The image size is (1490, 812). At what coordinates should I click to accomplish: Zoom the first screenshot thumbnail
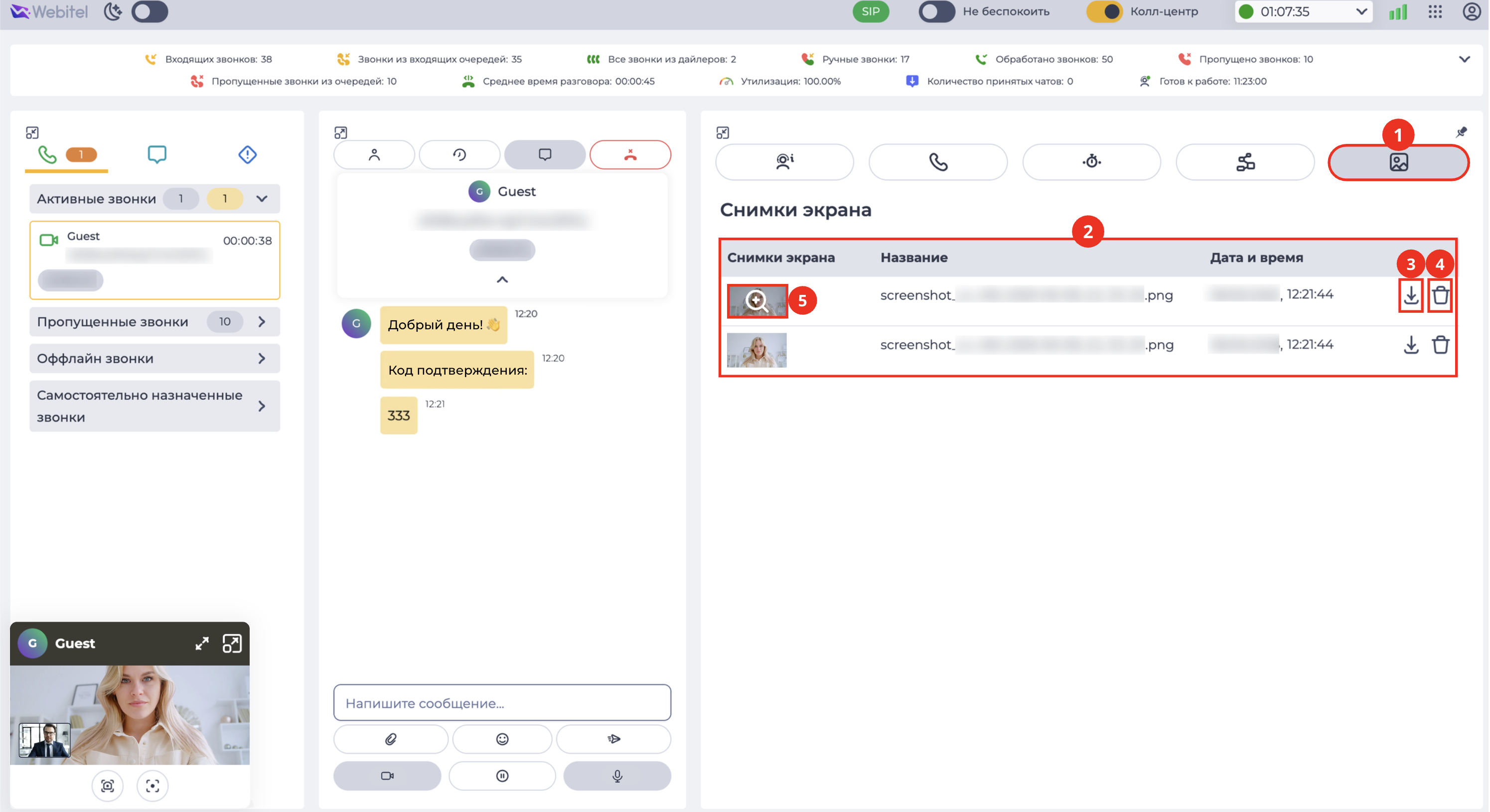coord(756,301)
